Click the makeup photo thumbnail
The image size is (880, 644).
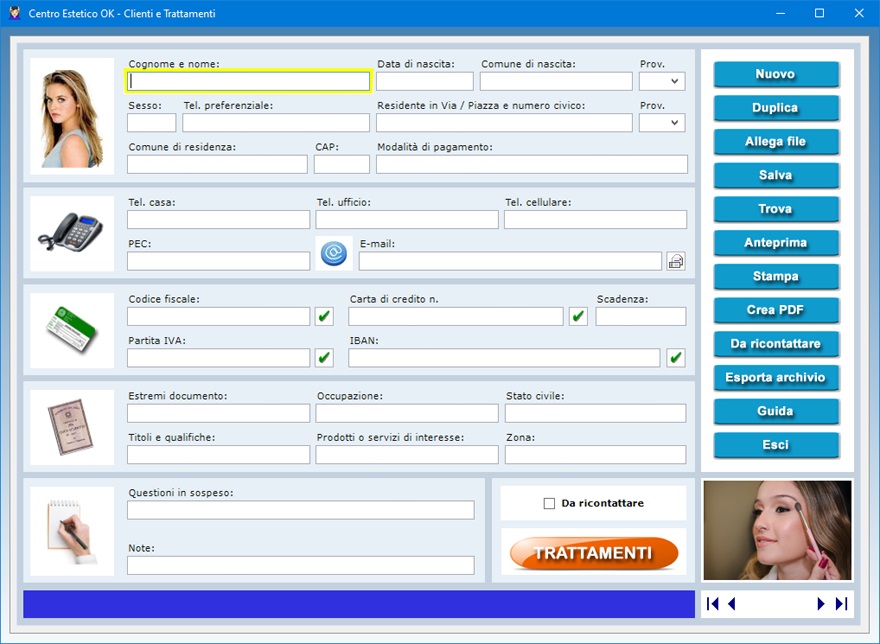pos(777,530)
